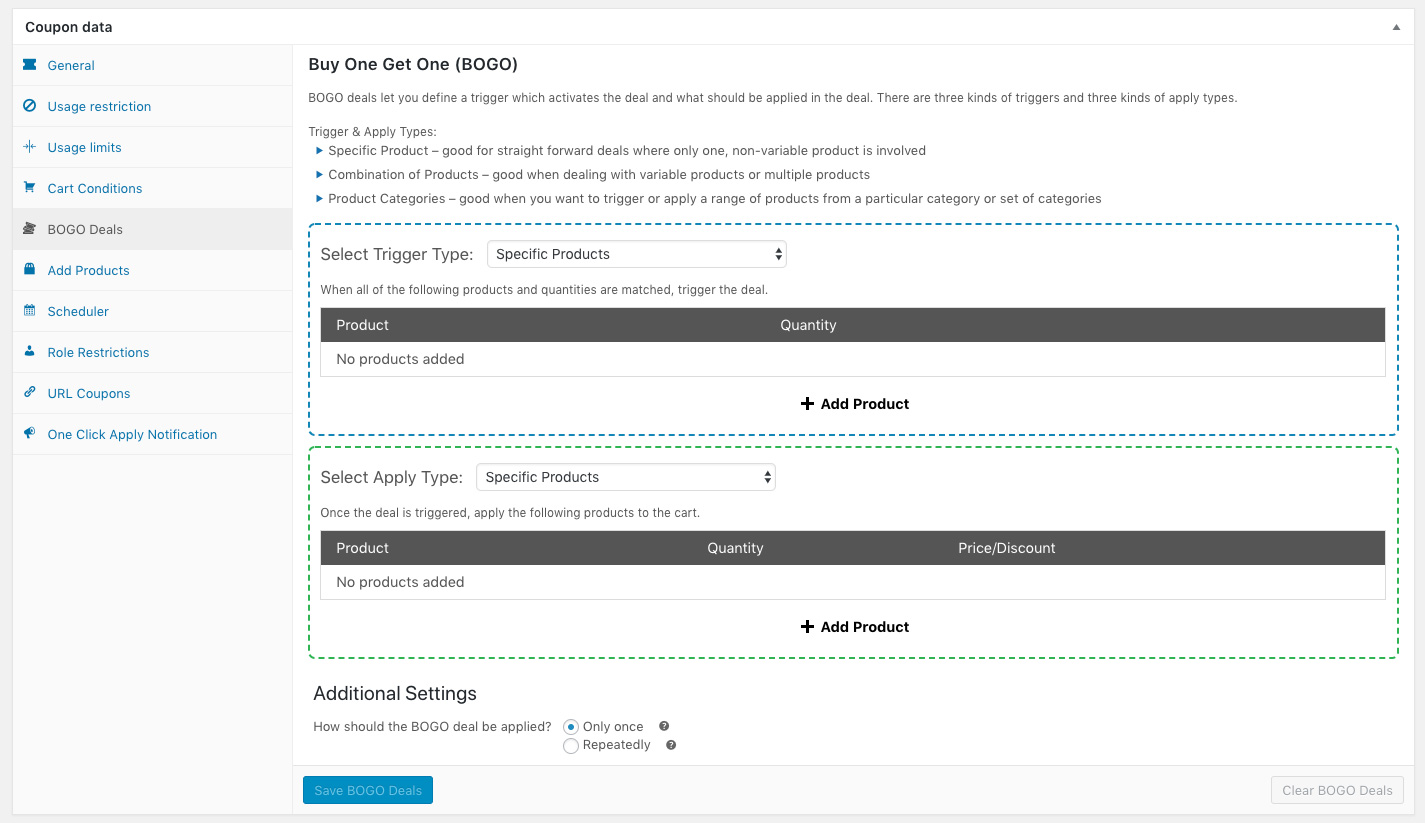Click help icon next to Only once

[664, 727]
